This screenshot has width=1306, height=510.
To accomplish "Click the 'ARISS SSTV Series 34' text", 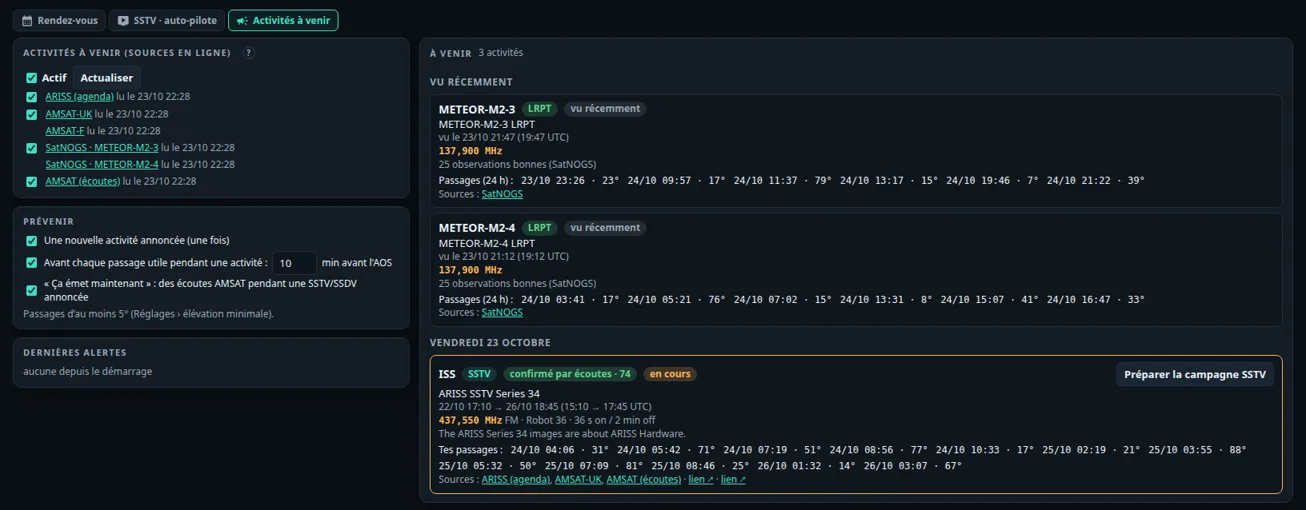I will pyautogui.click(x=489, y=393).
